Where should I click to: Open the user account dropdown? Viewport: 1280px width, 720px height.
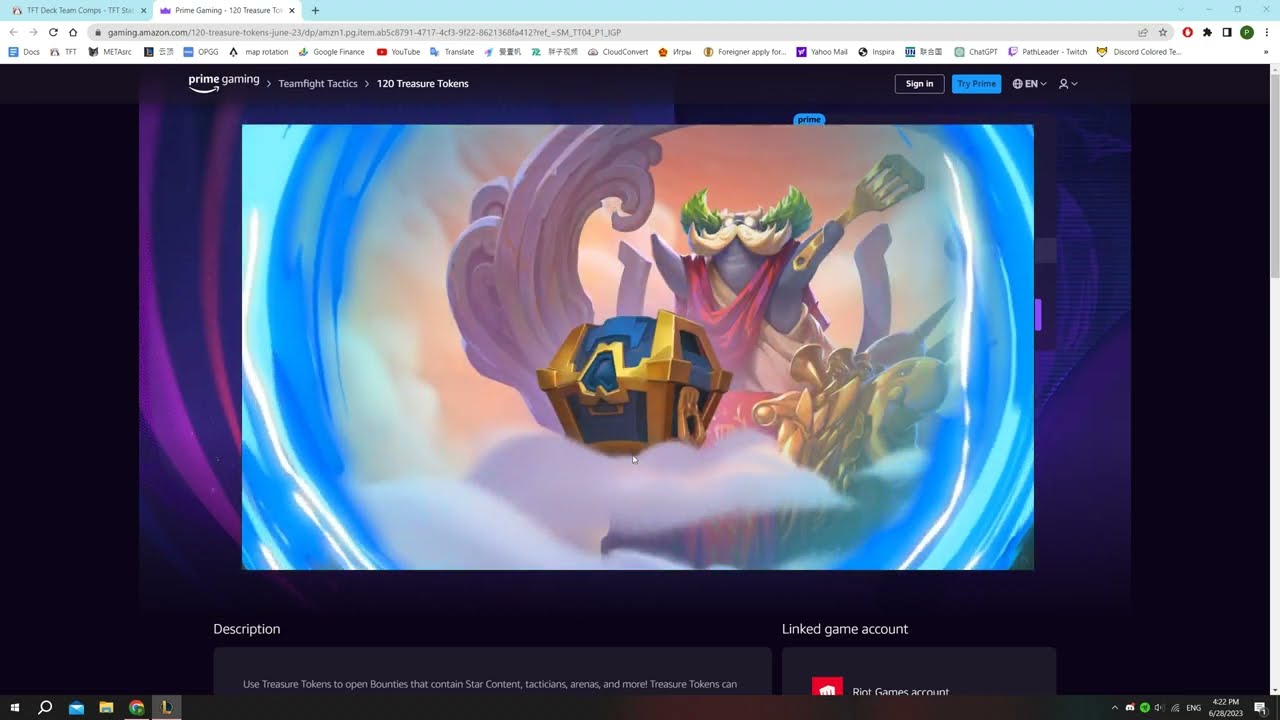pyautogui.click(x=1068, y=84)
